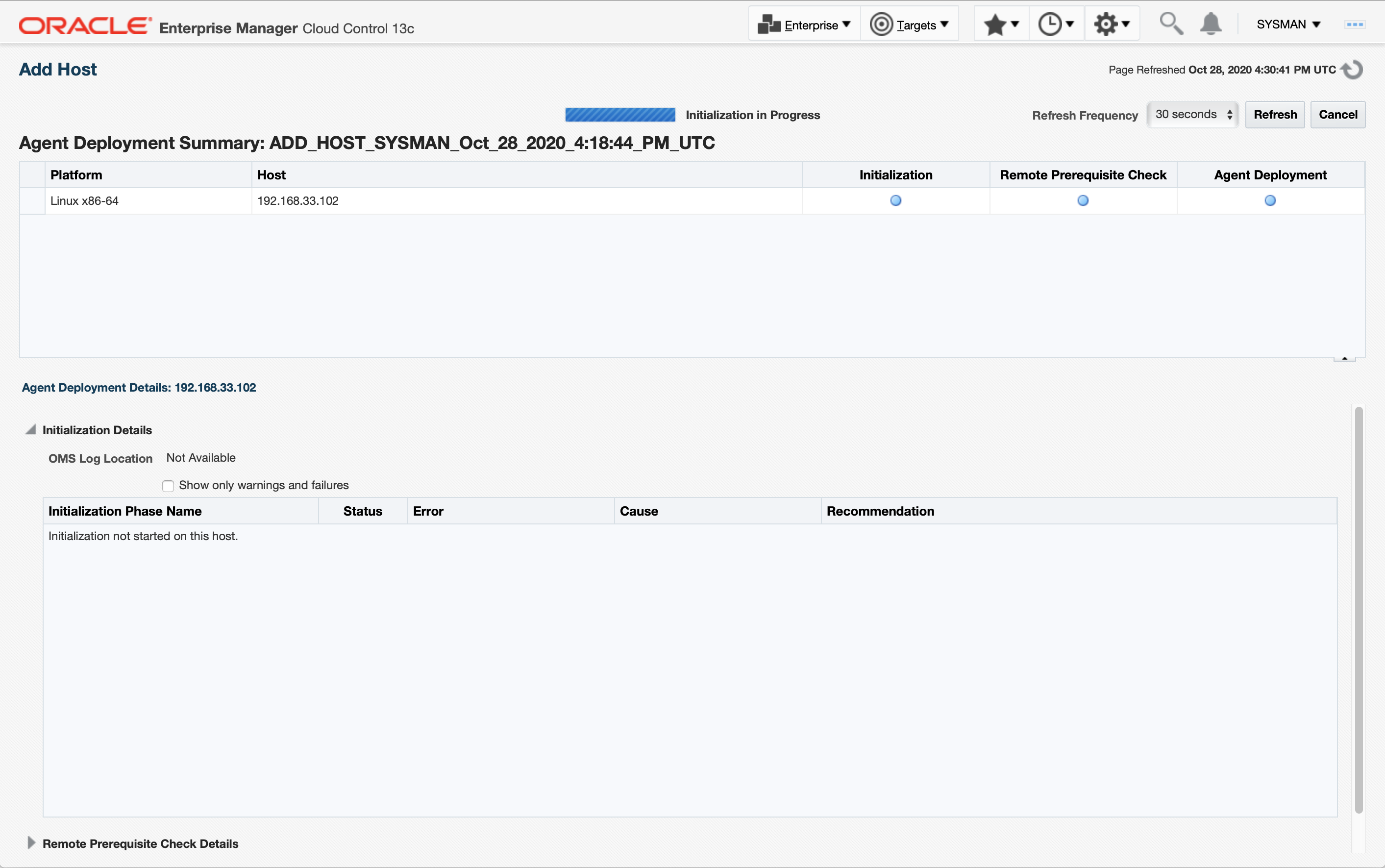Open the Targets menu
This screenshot has width=1385, height=868.
click(x=909, y=25)
